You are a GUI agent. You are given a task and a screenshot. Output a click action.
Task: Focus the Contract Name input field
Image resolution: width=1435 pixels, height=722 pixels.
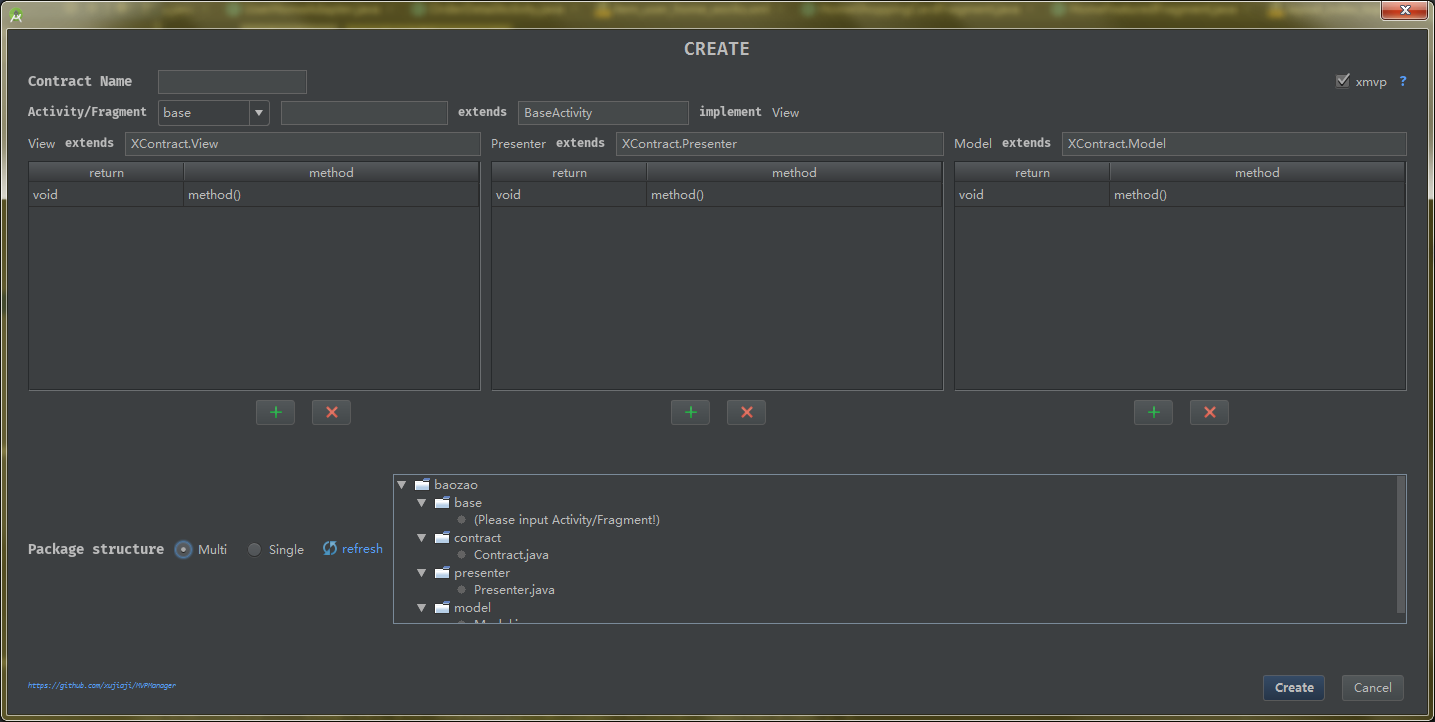tap(232, 82)
